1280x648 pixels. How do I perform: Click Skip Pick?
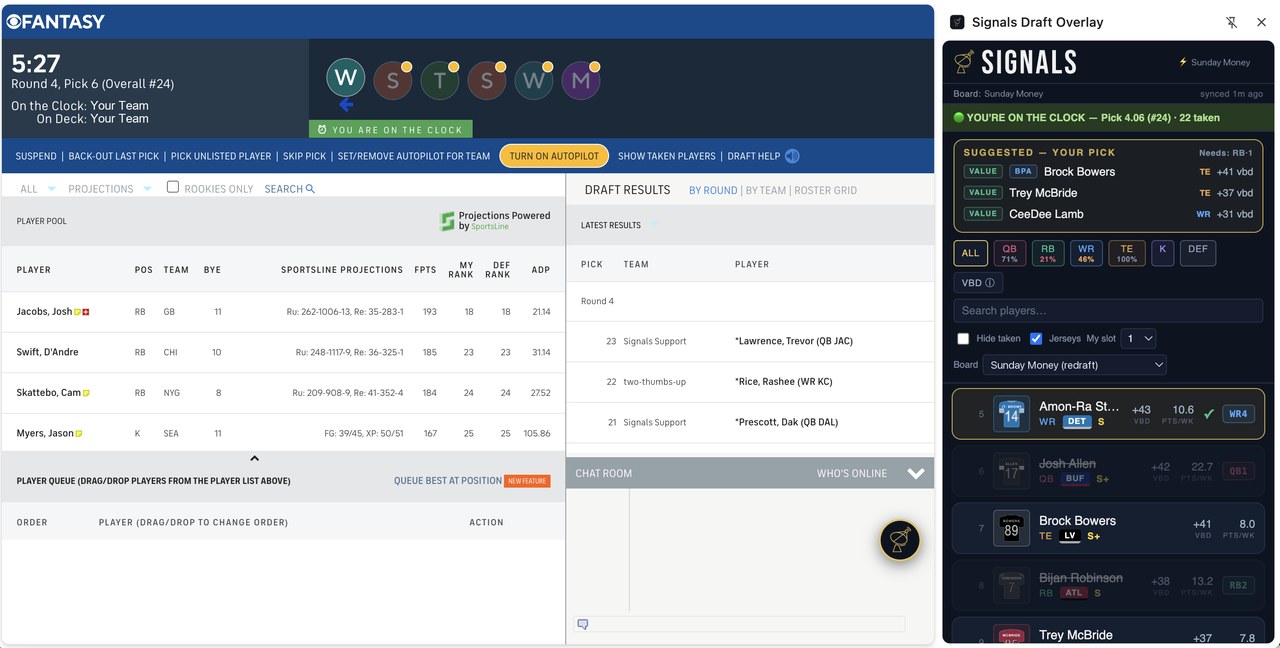tap(305, 156)
